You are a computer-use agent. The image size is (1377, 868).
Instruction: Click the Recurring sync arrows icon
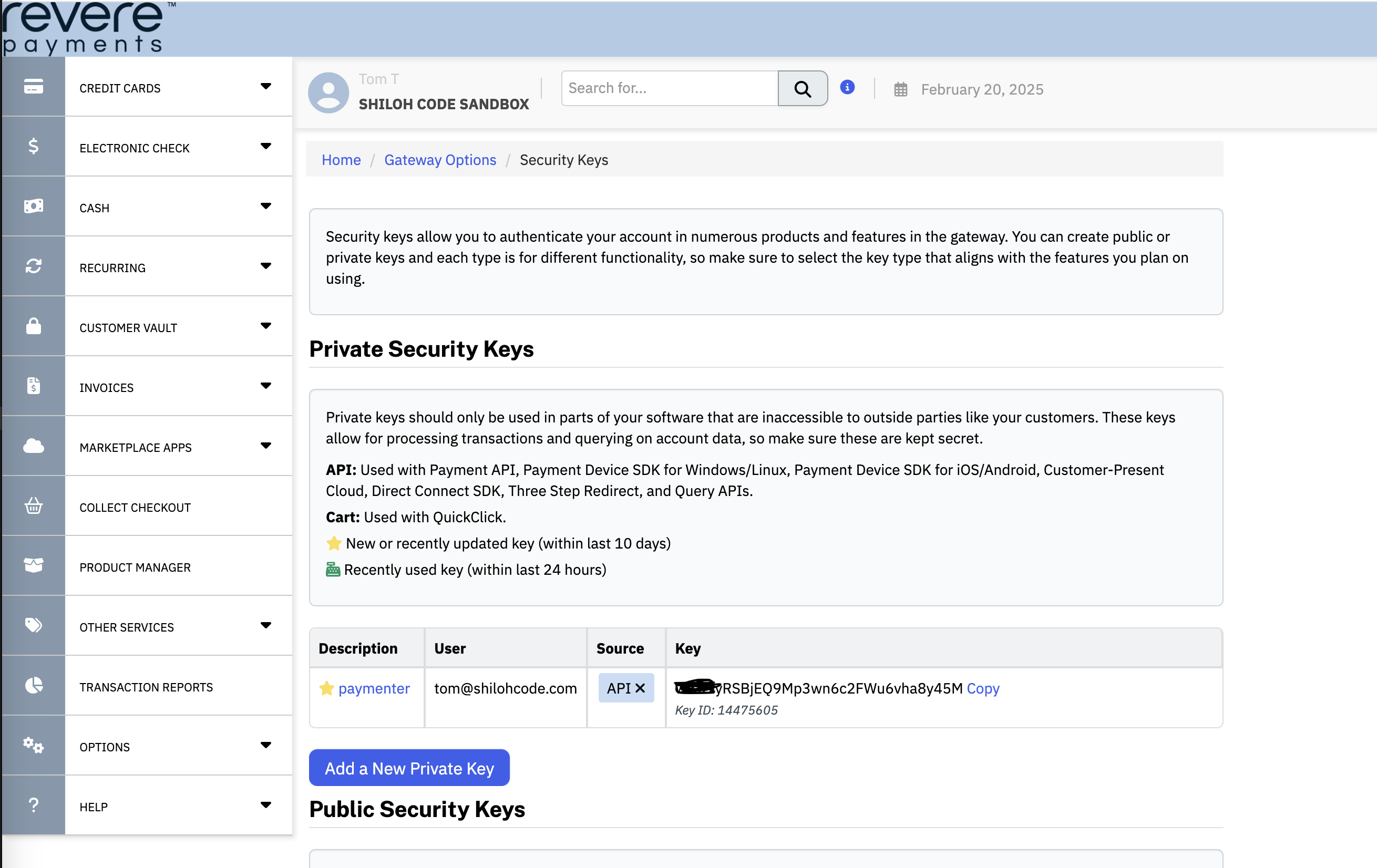pyautogui.click(x=34, y=266)
